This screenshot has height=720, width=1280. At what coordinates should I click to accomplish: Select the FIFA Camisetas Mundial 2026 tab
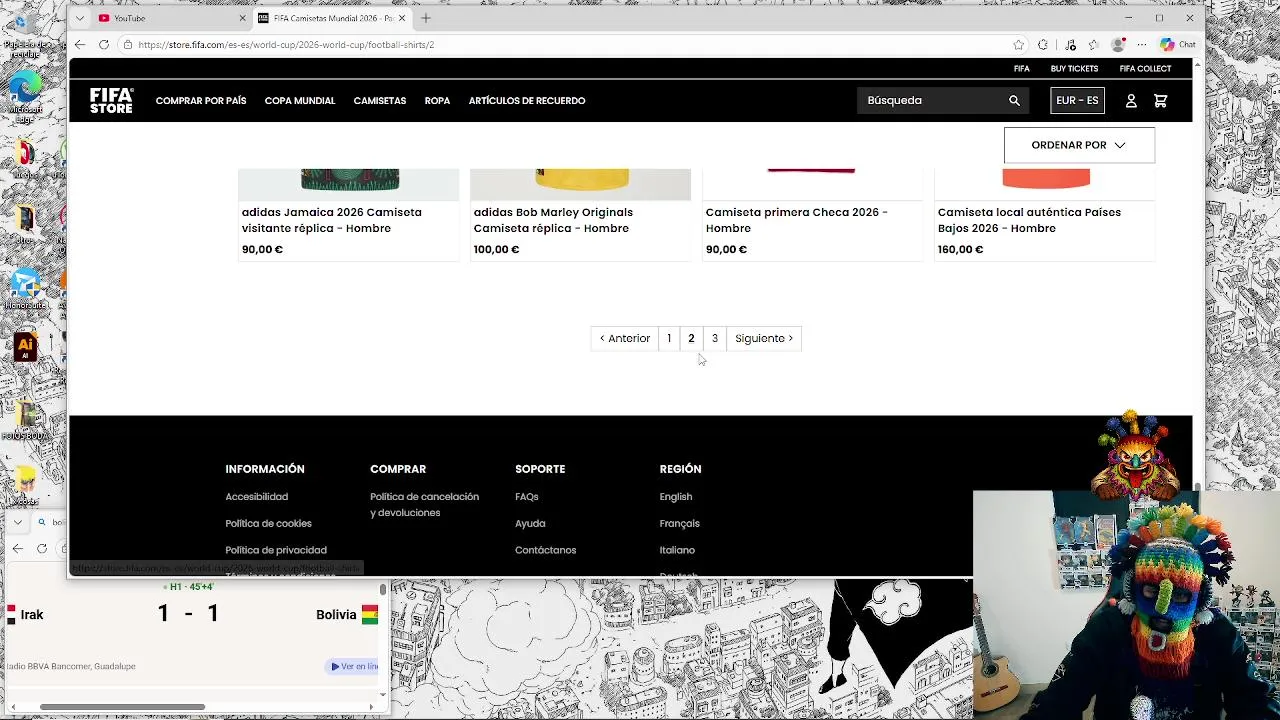(x=332, y=18)
